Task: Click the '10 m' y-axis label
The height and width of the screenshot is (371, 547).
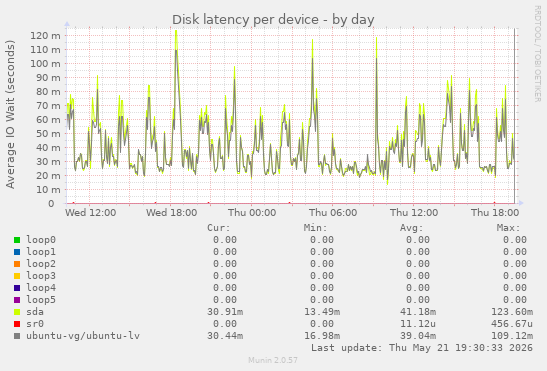Action: click(x=48, y=190)
